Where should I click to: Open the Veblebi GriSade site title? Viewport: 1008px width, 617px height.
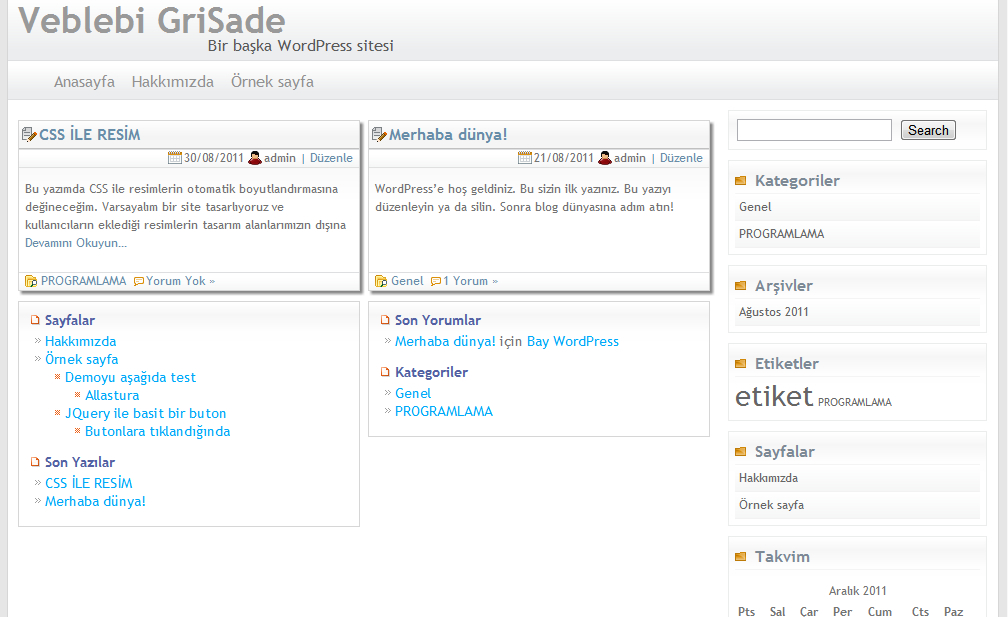point(152,20)
